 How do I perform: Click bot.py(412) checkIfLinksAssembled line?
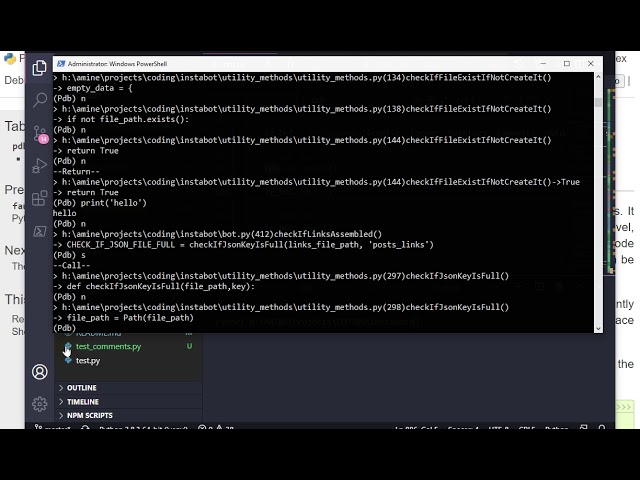pos(218,234)
